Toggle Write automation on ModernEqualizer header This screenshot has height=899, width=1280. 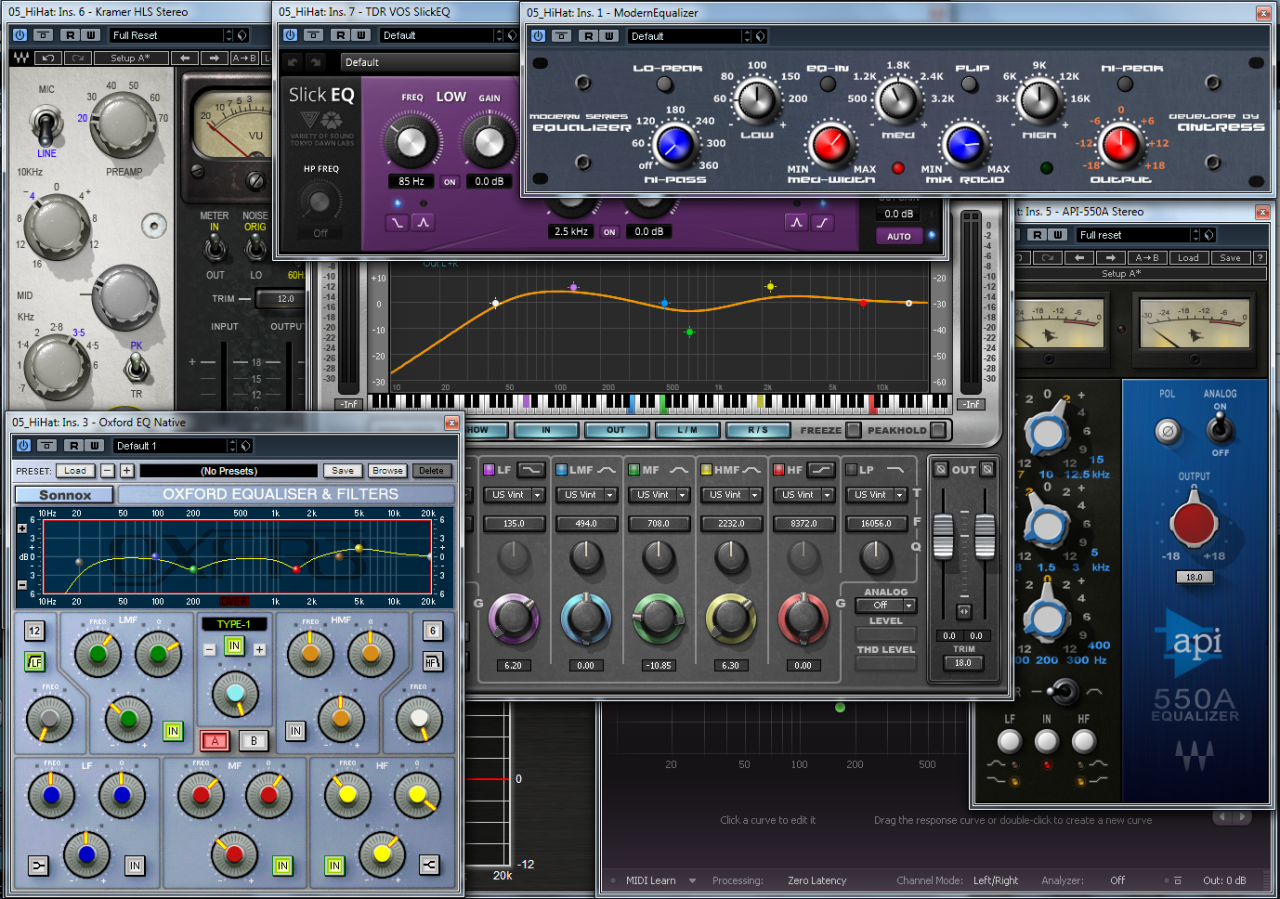[608, 36]
